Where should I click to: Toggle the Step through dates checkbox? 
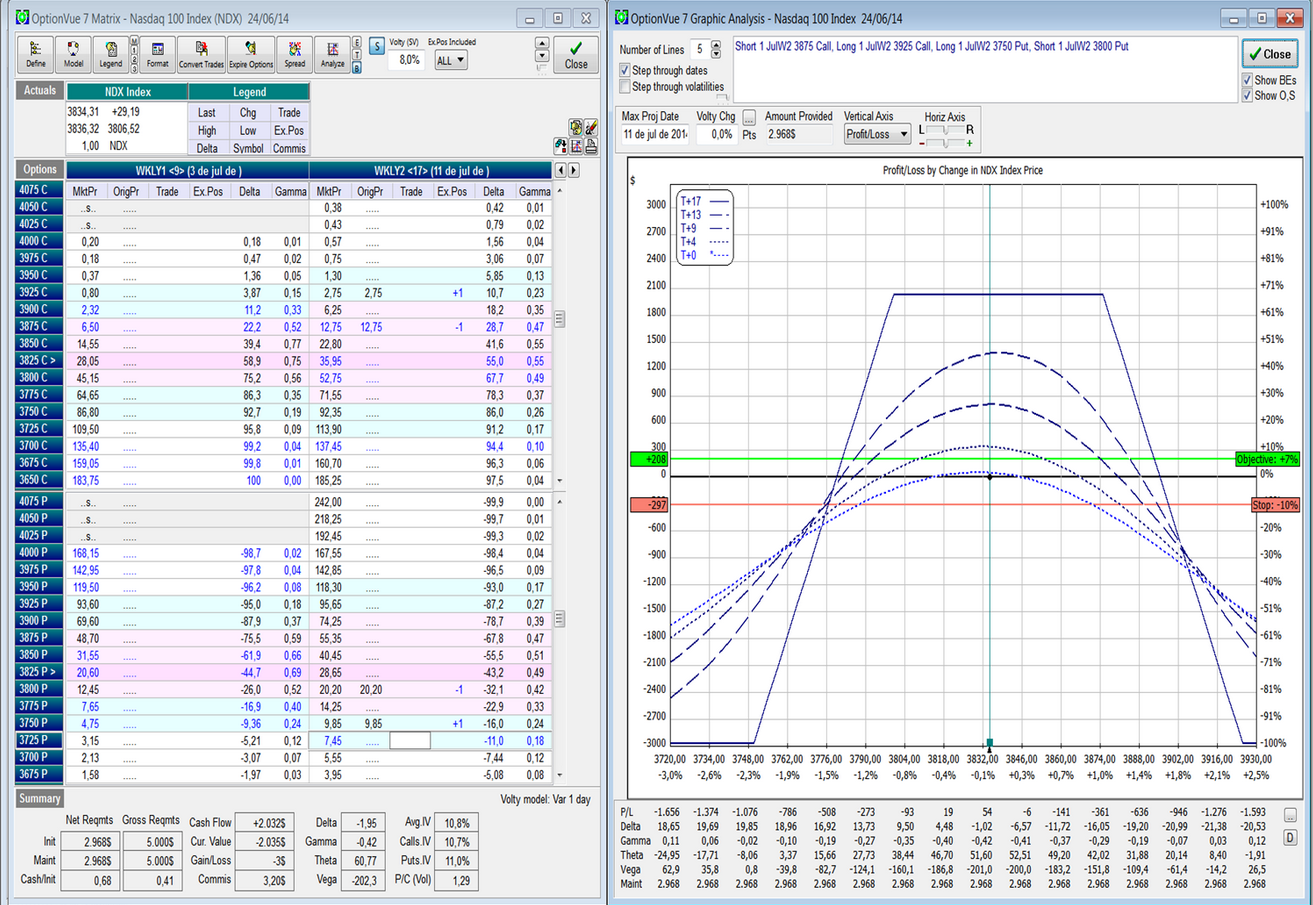[626, 71]
